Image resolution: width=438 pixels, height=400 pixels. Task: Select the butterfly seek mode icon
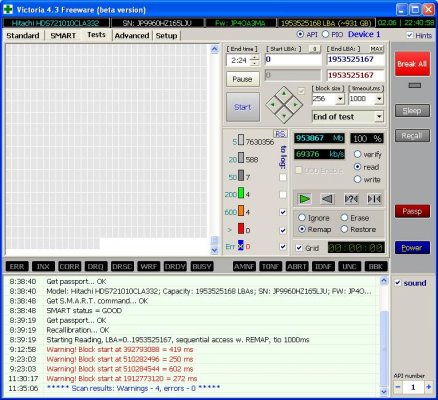(374, 199)
